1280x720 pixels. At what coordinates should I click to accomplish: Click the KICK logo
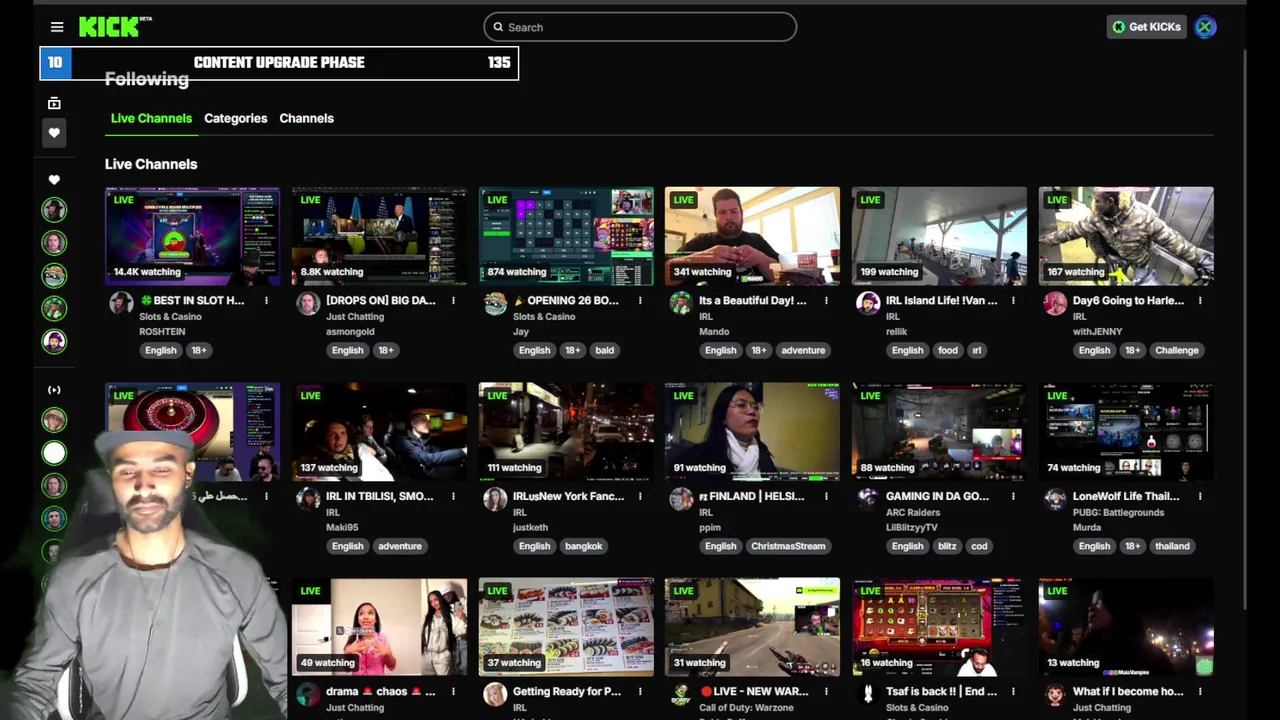115,27
